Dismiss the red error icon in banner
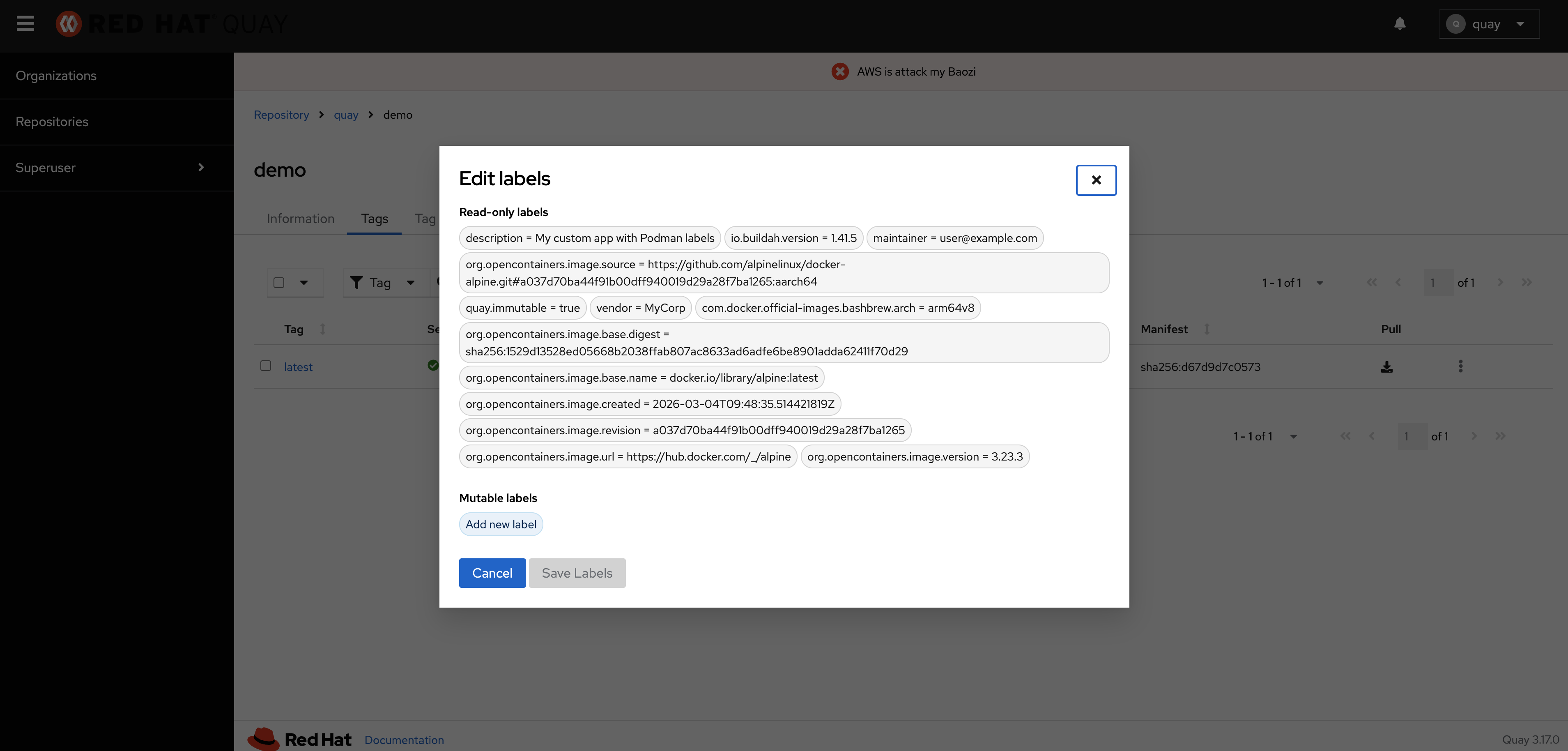1568x751 pixels. 840,71
